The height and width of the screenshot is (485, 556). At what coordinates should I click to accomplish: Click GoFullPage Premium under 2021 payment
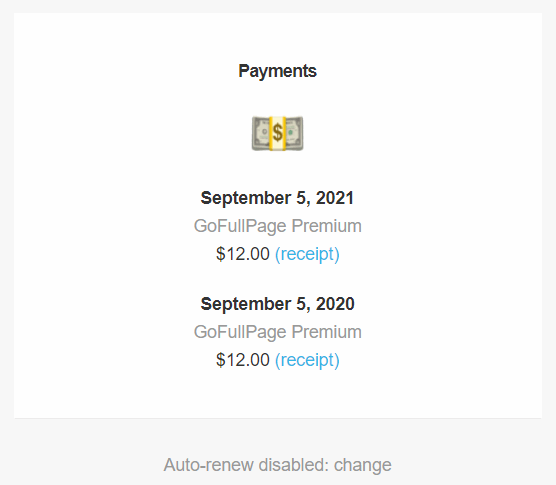coord(278,226)
